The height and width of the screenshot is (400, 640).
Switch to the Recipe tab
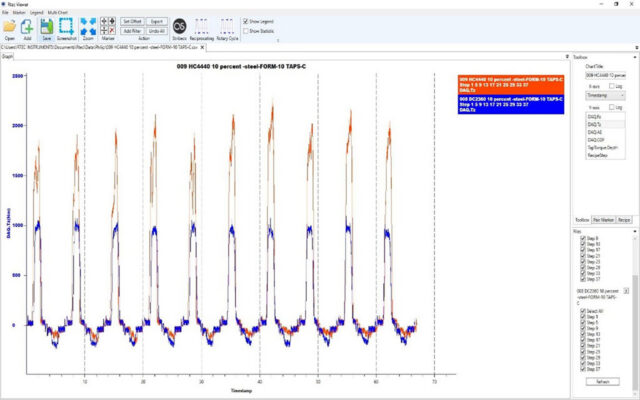pos(624,220)
